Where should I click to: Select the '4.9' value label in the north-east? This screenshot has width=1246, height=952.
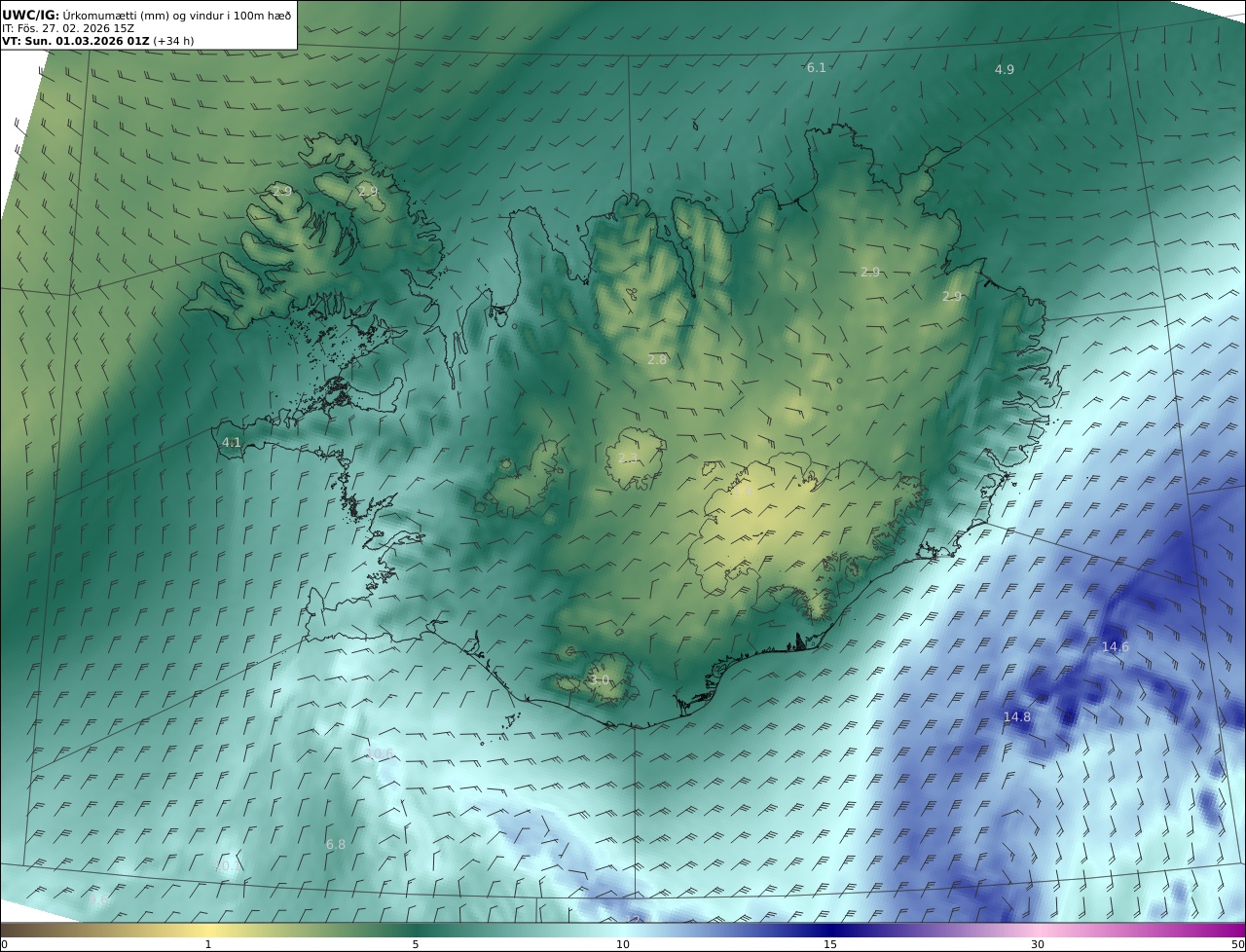(x=1004, y=69)
